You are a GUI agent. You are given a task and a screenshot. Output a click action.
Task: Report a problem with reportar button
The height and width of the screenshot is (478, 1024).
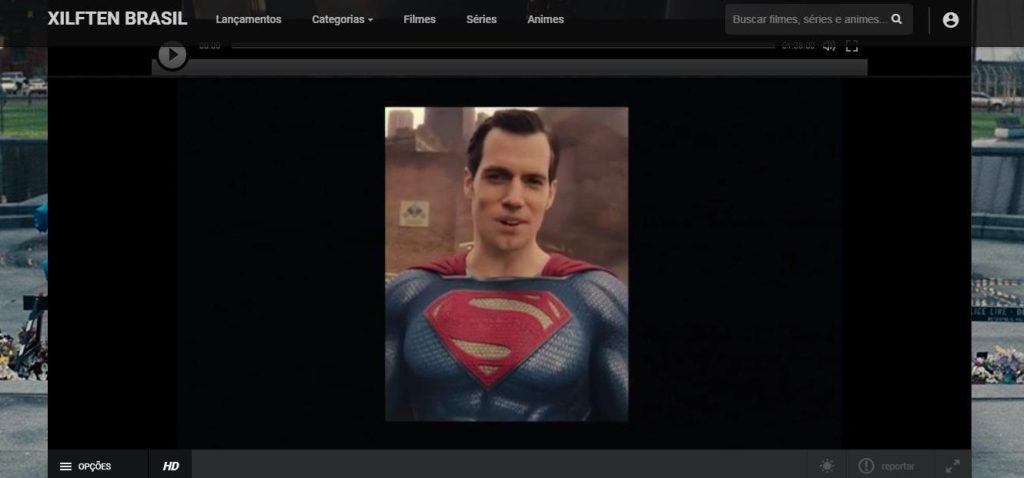point(887,466)
